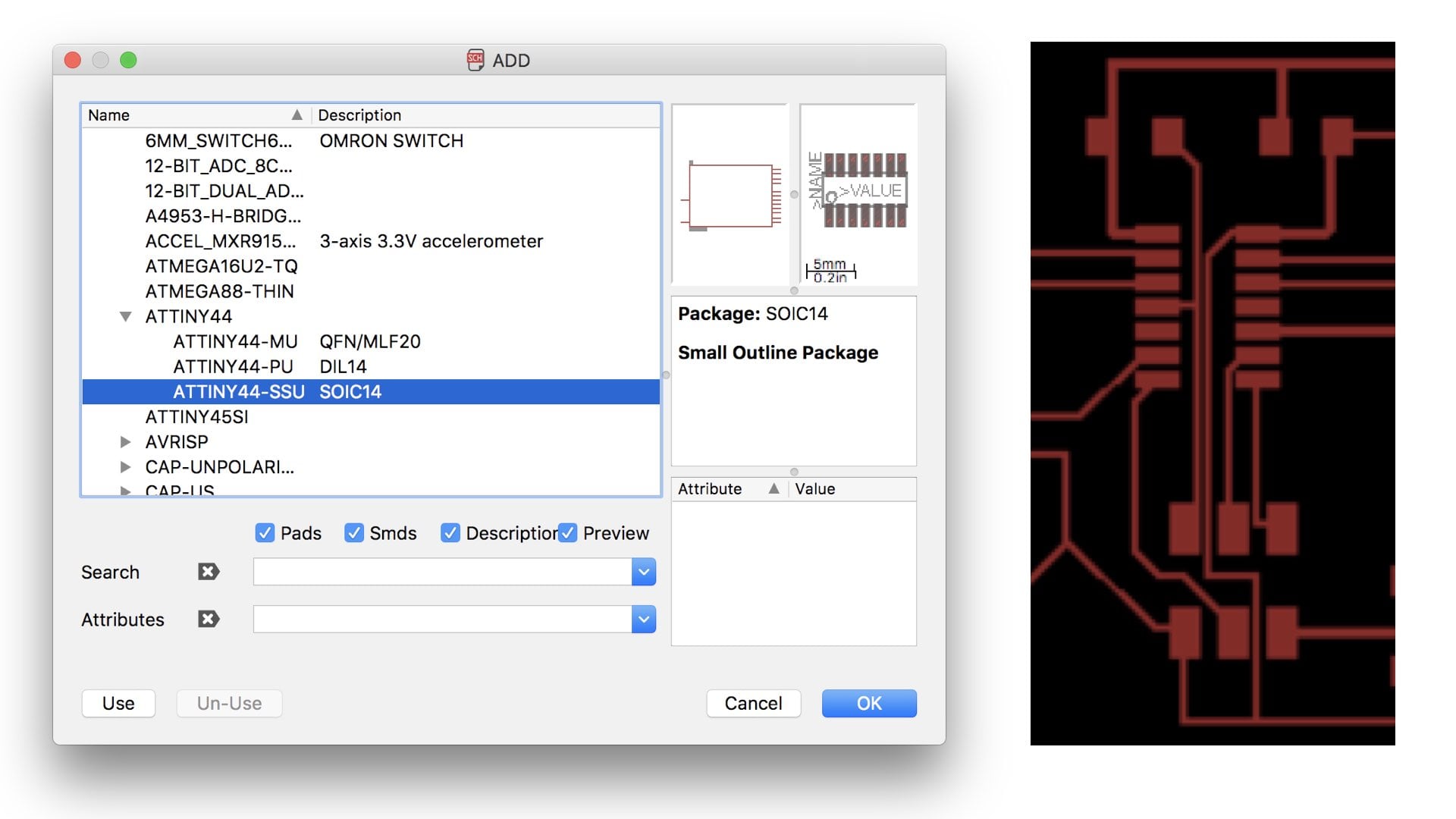Screen dimensions: 1456x819
Task: Toggle the Pads checkbox
Action: pos(265,533)
